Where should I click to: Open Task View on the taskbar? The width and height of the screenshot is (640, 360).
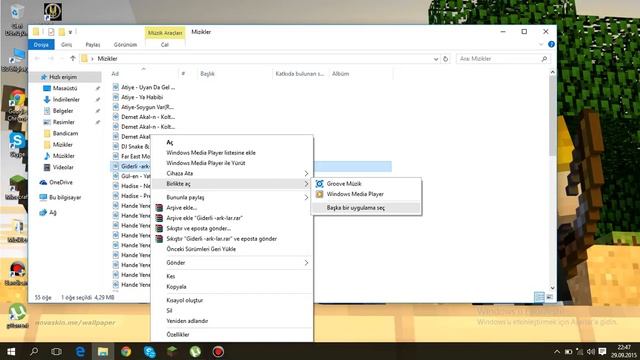click(x=57, y=351)
